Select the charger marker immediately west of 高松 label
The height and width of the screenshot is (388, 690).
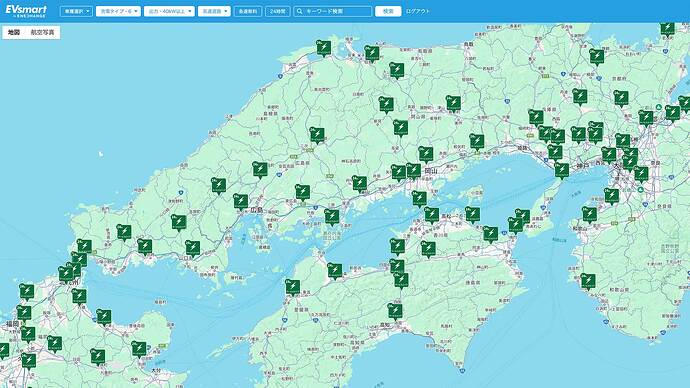tap(431, 215)
